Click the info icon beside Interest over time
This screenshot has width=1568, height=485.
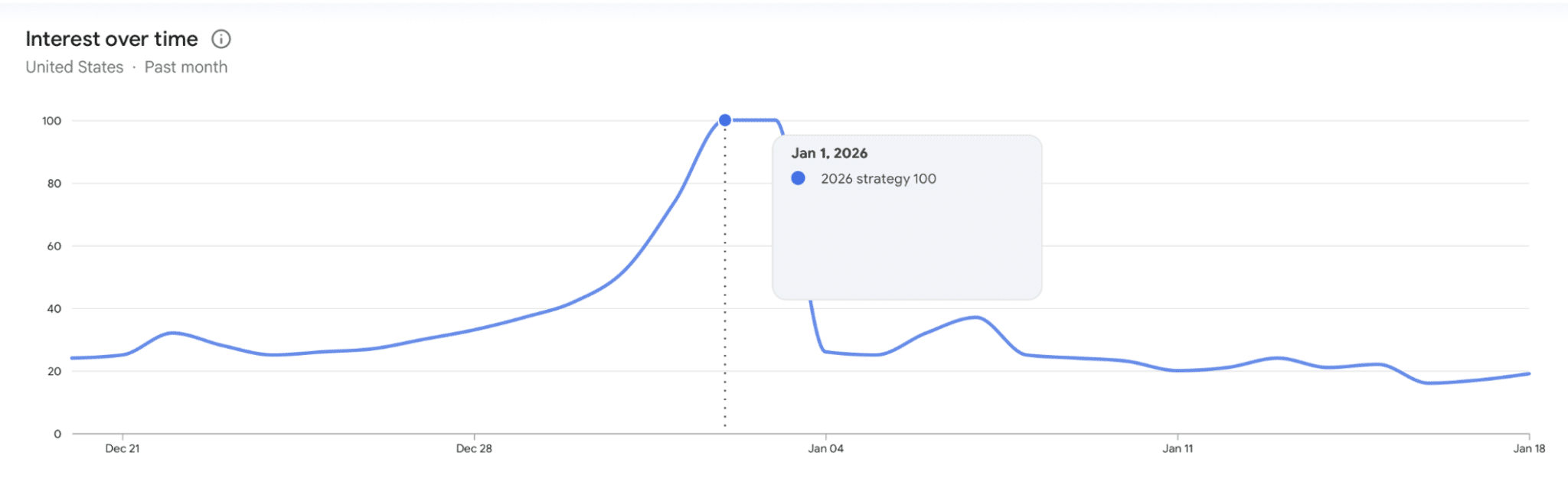pos(221,39)
